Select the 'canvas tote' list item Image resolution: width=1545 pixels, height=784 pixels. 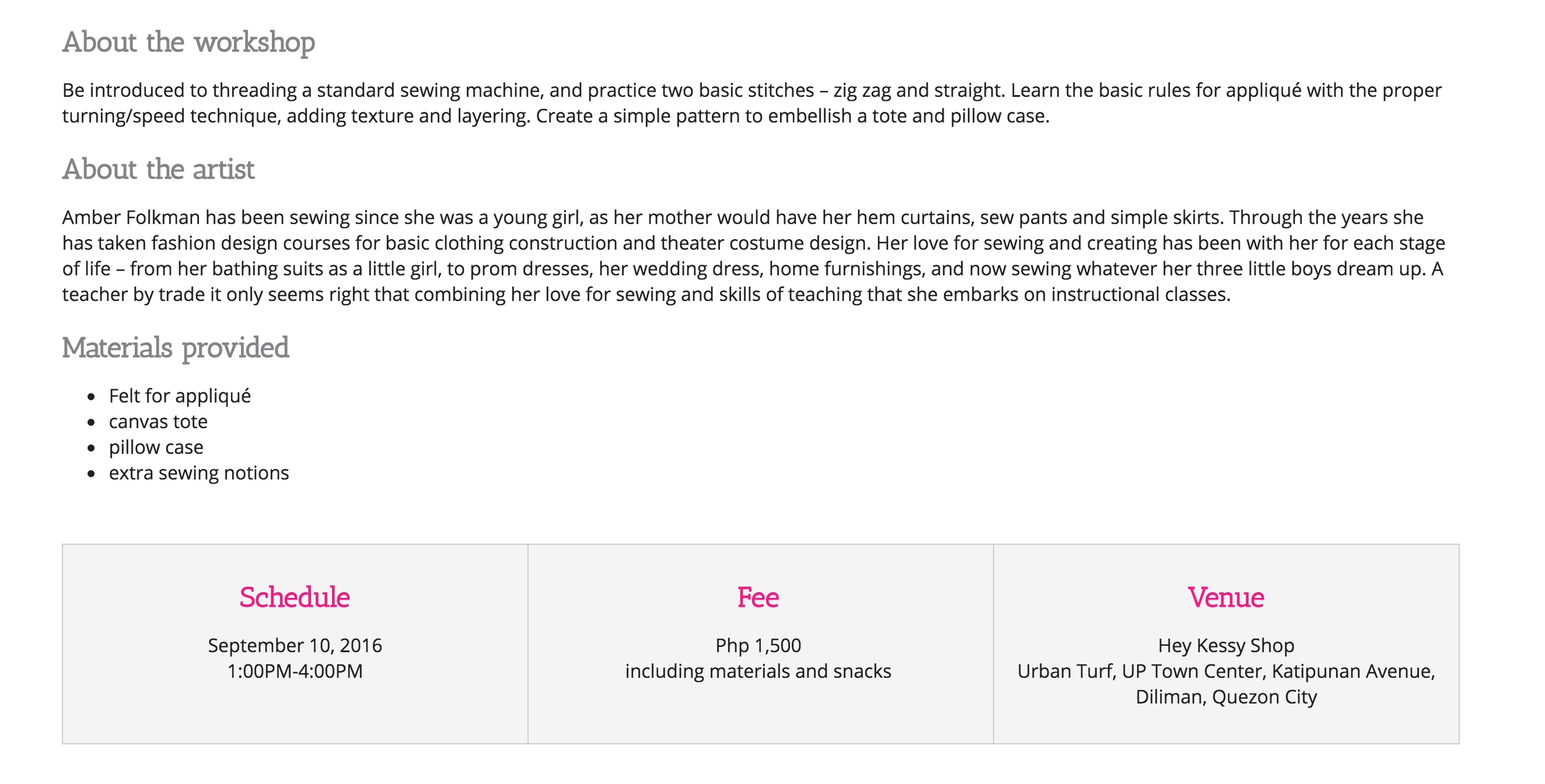(x=158, y=421)
